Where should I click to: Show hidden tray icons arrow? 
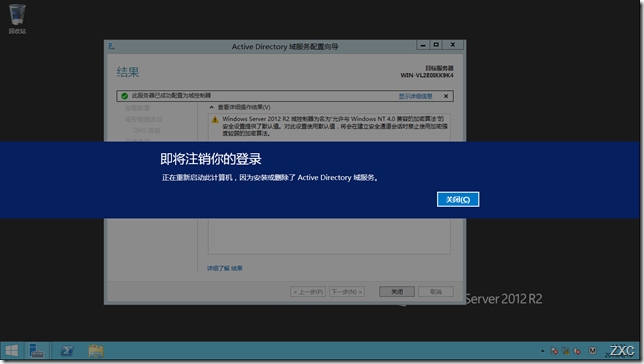coord(543,351)
